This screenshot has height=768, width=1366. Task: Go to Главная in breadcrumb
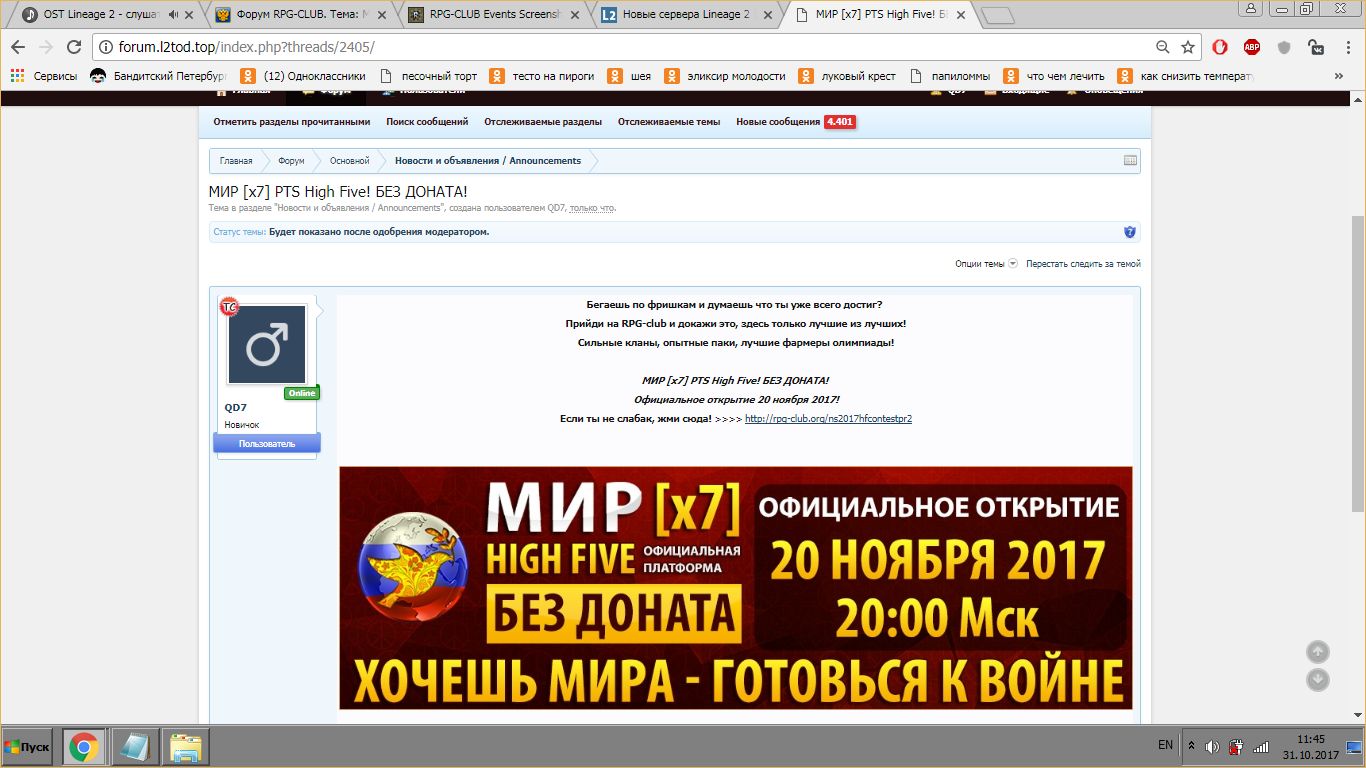[236, 161]
